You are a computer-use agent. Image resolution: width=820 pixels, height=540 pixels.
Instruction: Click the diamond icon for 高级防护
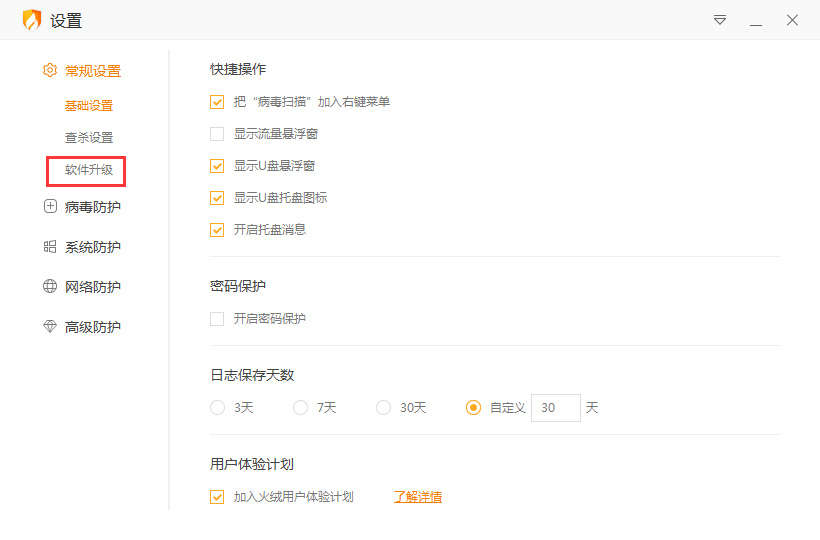[x=50, y=327]
